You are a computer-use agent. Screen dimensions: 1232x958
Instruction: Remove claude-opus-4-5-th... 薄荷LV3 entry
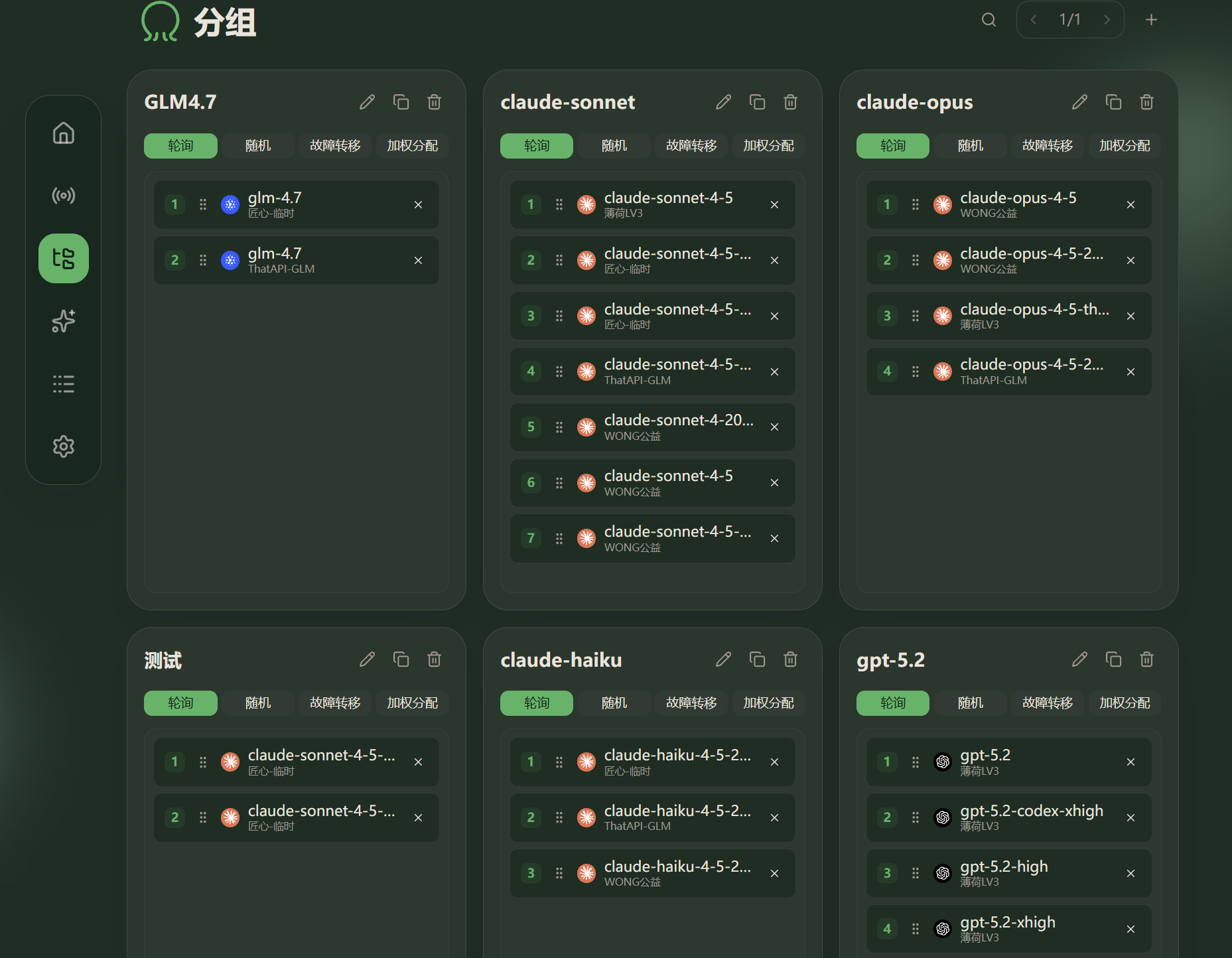pos(1130,316)
